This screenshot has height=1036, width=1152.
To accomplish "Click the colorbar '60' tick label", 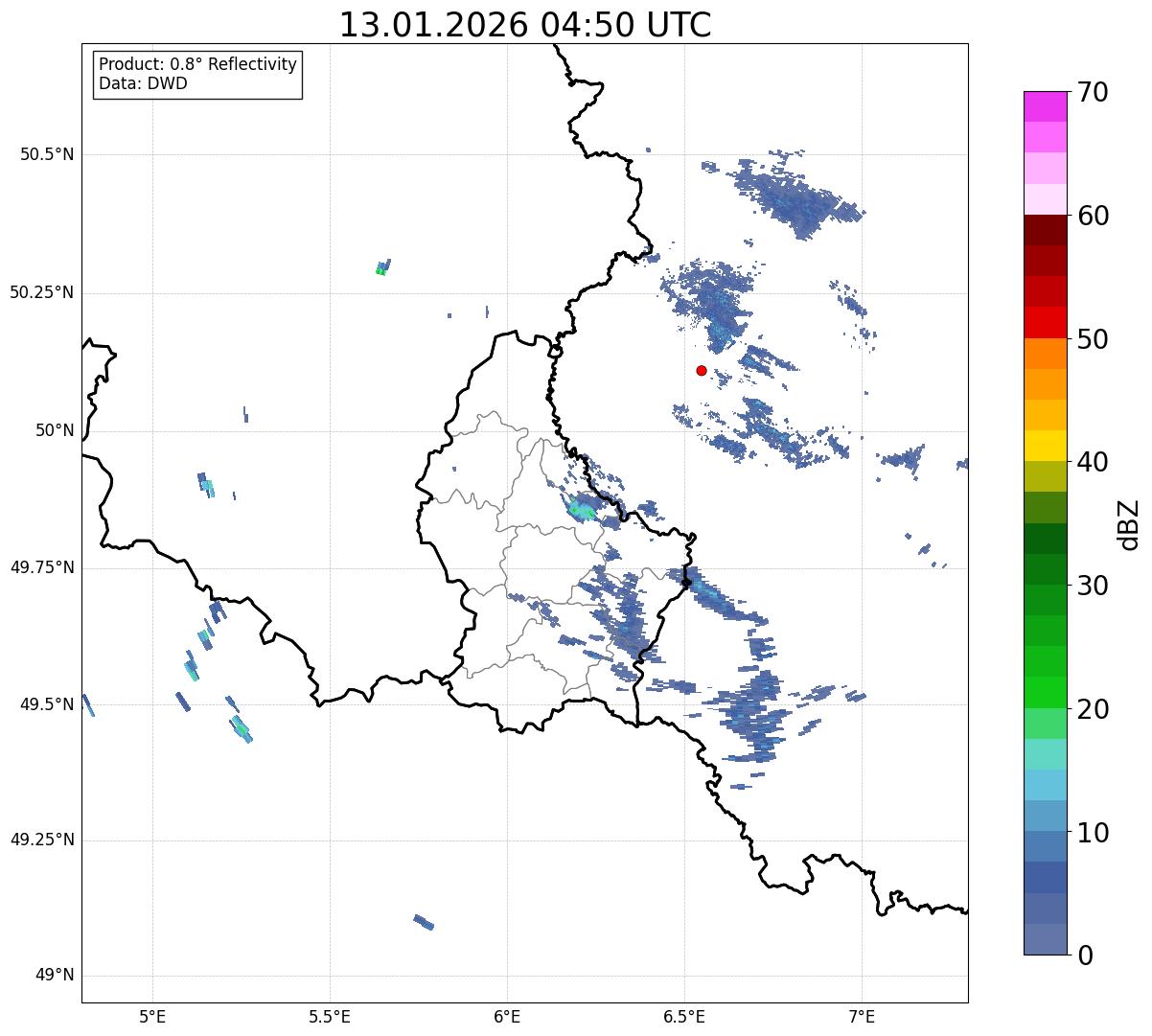I will click(x=1093, y=216).
